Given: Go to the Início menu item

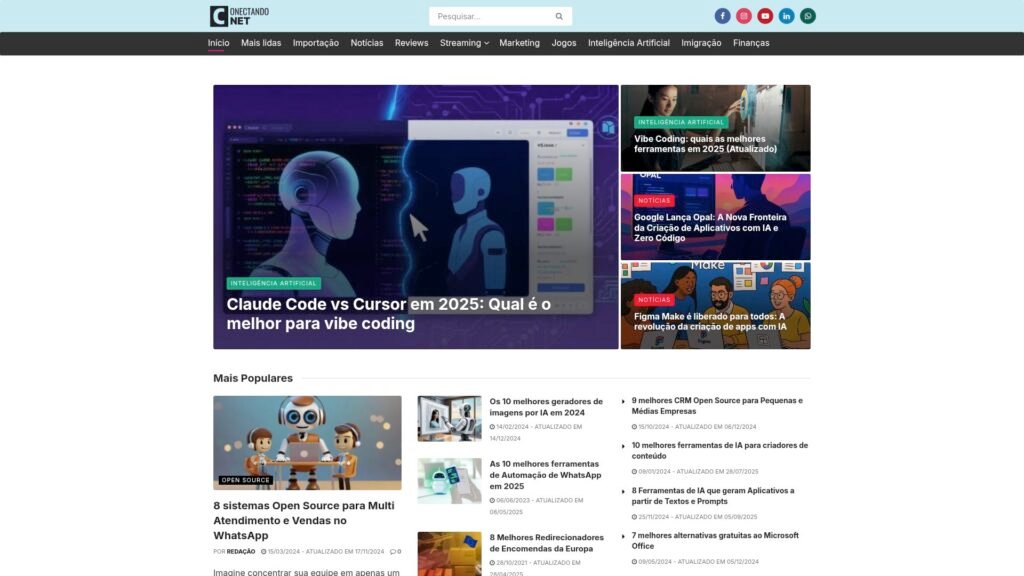Looking at the screenshot, I should pos(218,43).
